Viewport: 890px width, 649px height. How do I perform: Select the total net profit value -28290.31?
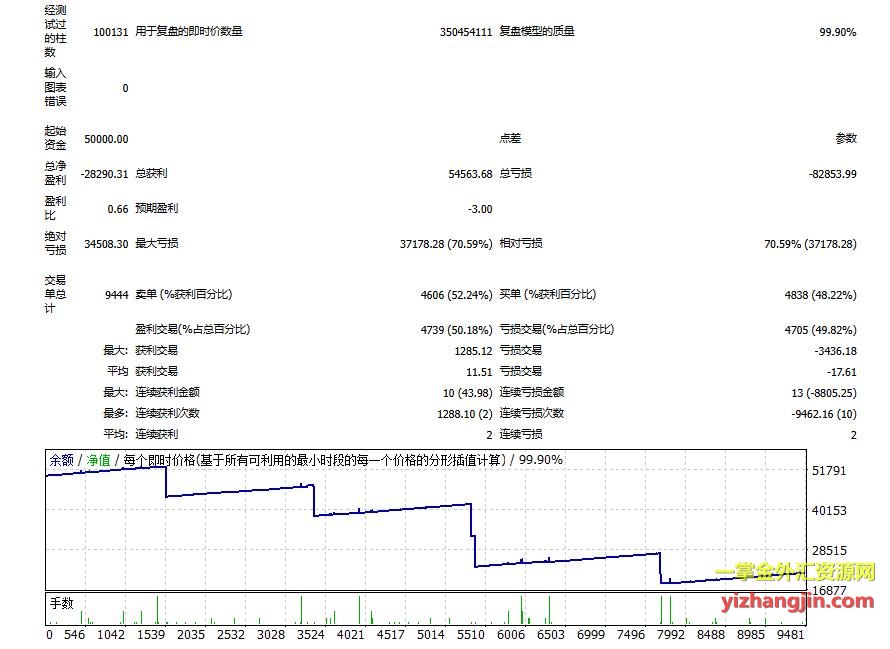click(x=104, y=174)
